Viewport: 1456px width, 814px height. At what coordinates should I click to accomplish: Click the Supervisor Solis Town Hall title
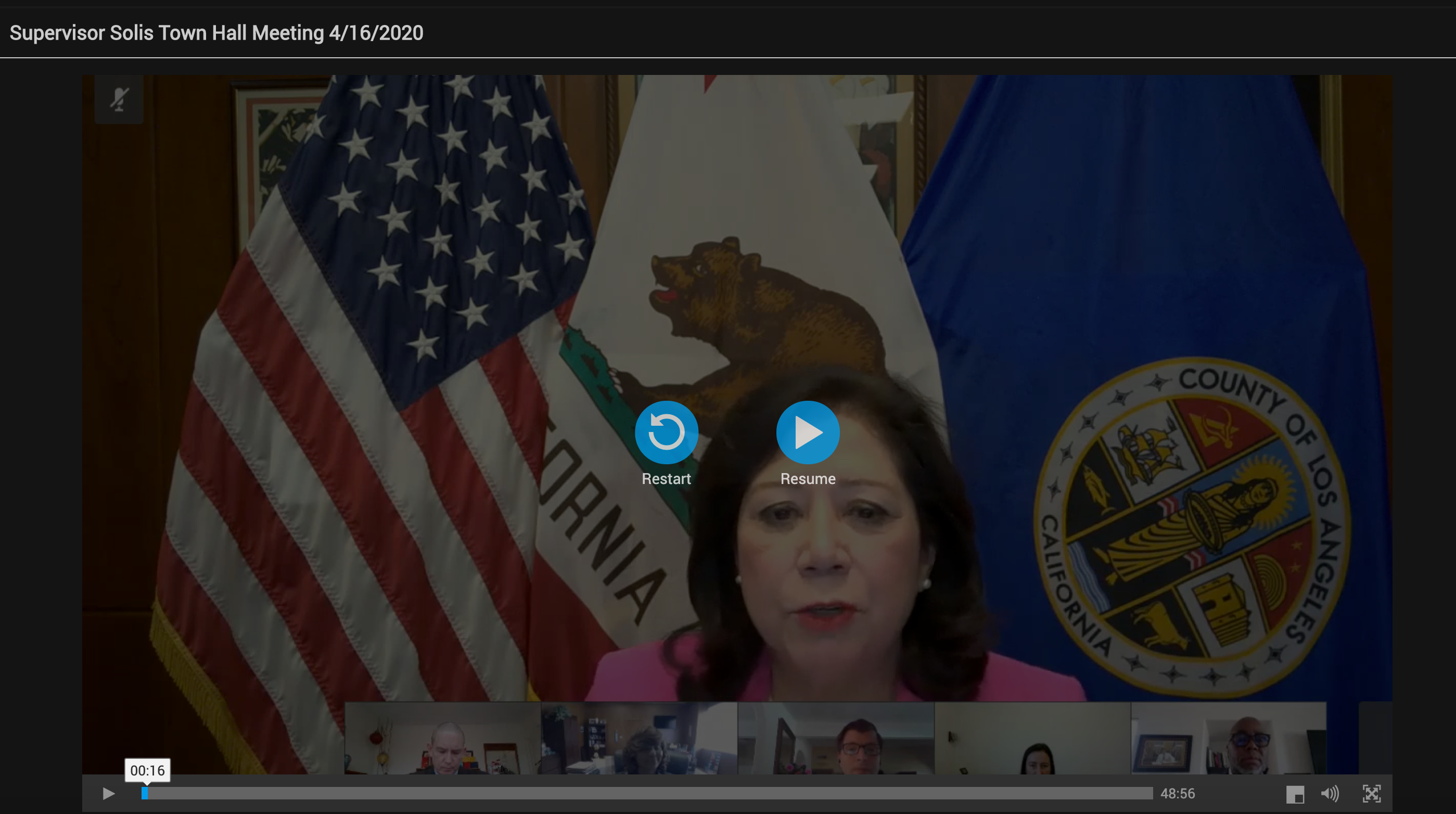pos(216,33)
